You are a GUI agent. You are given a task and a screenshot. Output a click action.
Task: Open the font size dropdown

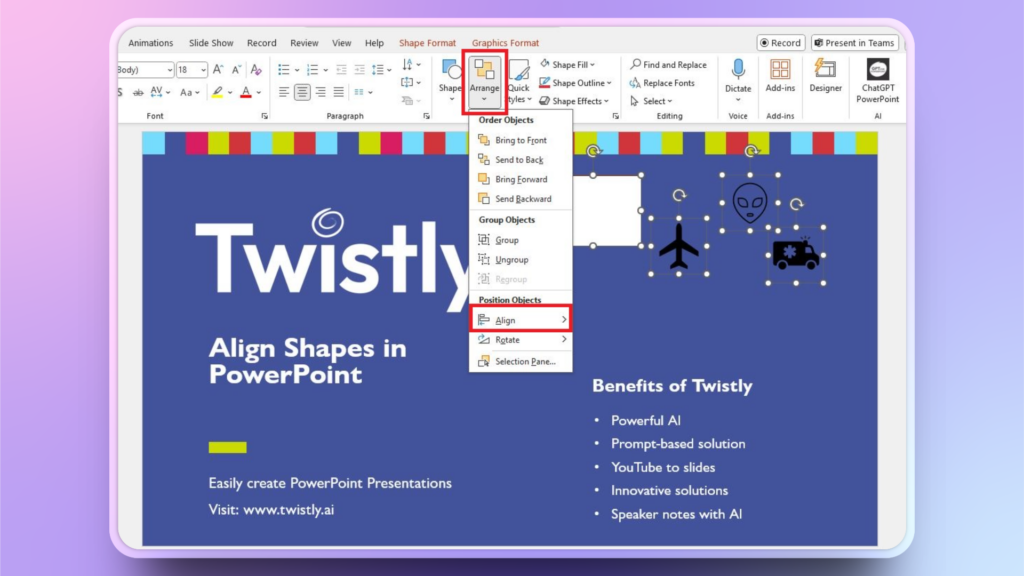[x=204, y=70]
